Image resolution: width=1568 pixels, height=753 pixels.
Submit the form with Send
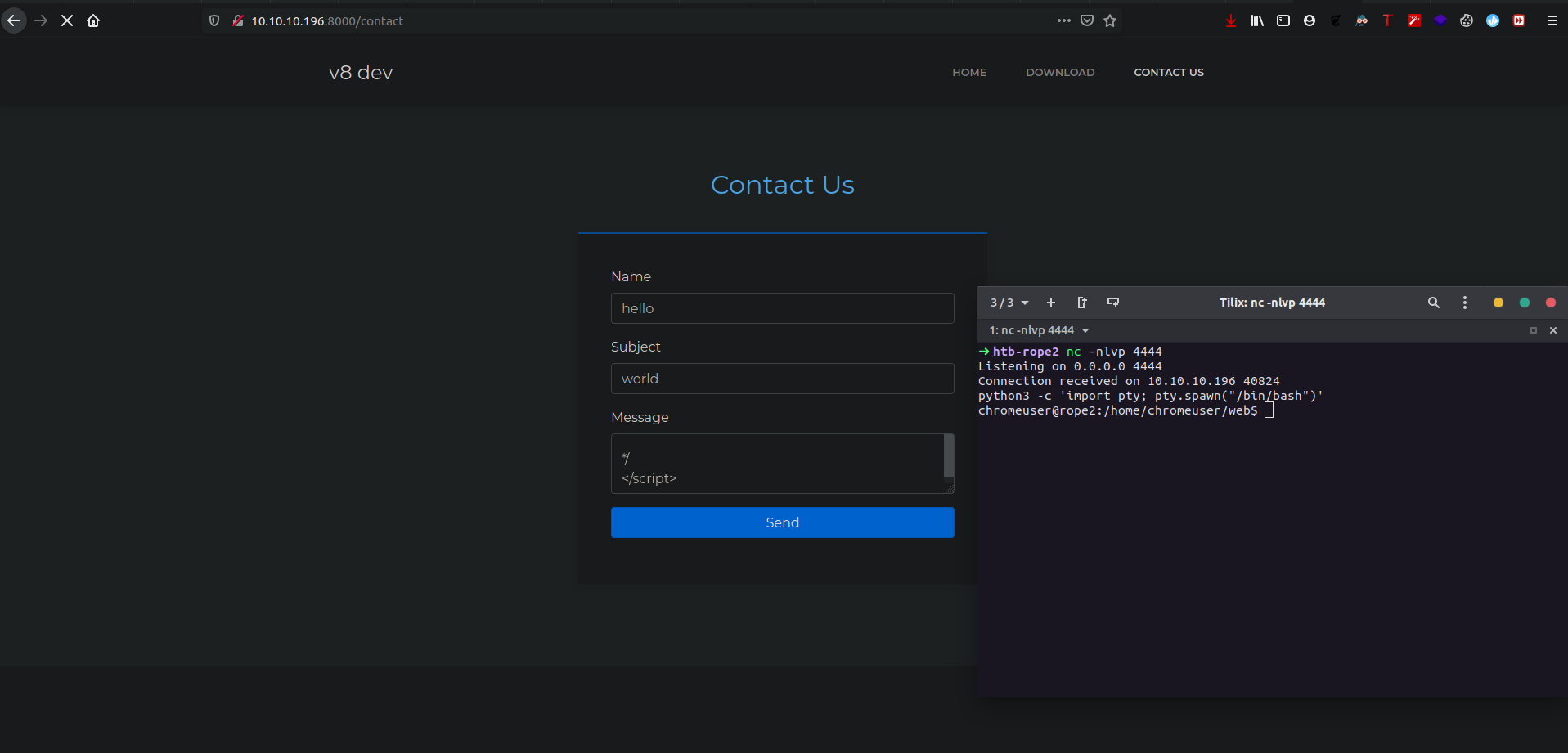[783, 522]
